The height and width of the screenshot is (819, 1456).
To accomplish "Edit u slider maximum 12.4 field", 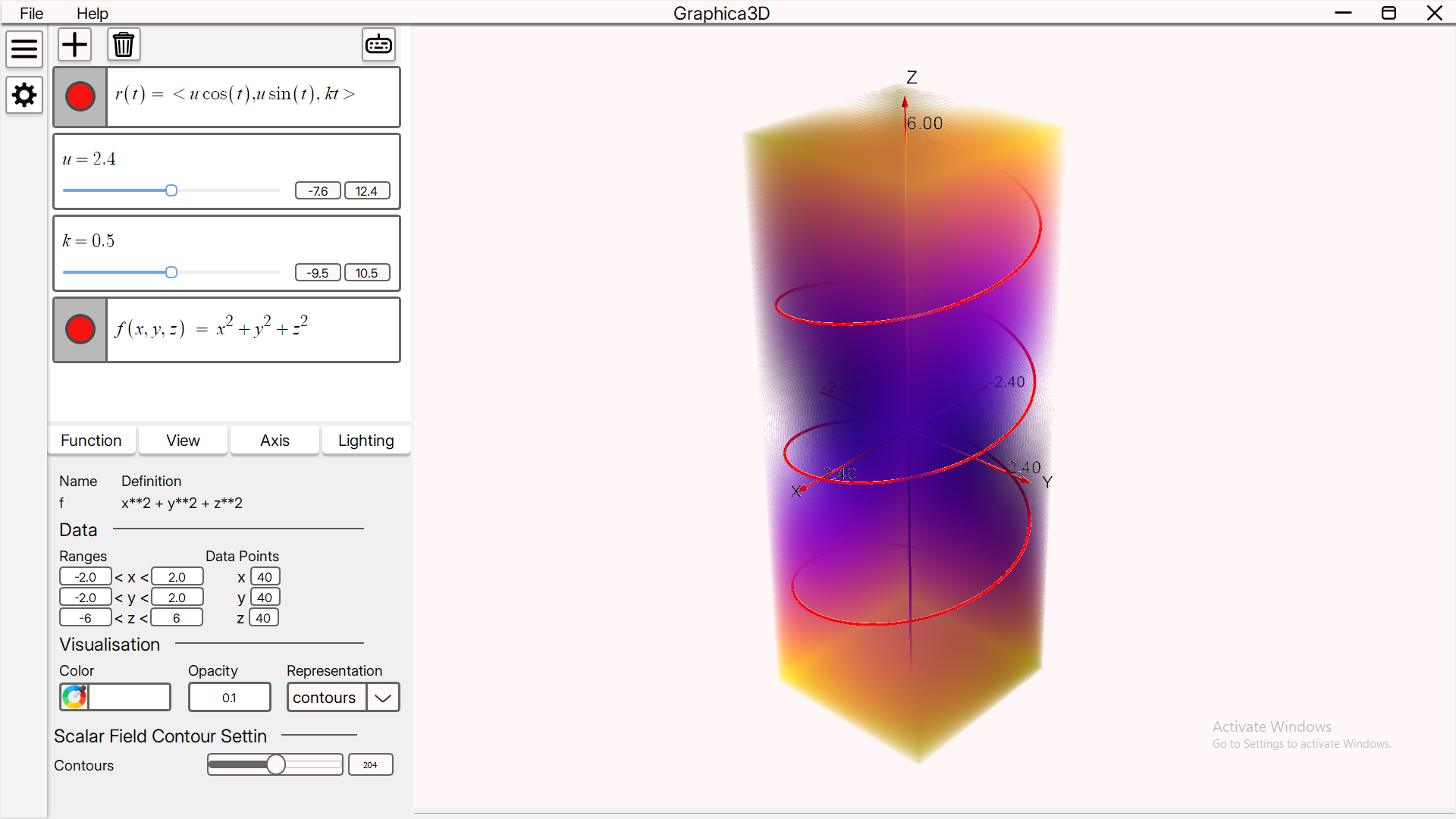I will pyautogui.click(x=367, y=191).
